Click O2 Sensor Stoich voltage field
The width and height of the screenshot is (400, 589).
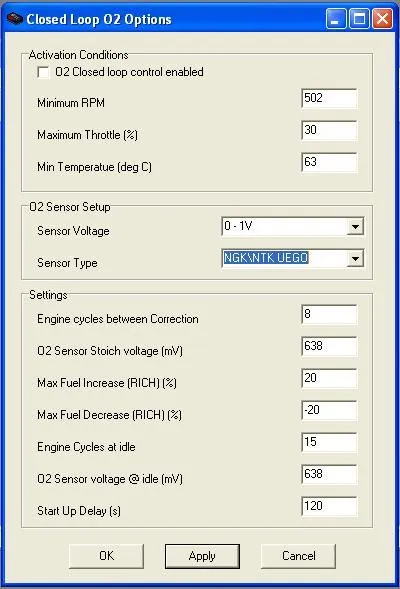tap(329, 346)
